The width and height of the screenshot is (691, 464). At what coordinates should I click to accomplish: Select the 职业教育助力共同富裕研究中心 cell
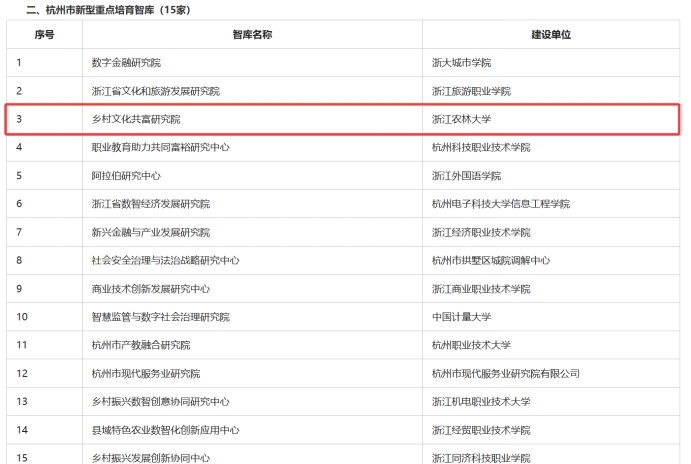coord(160,147)
